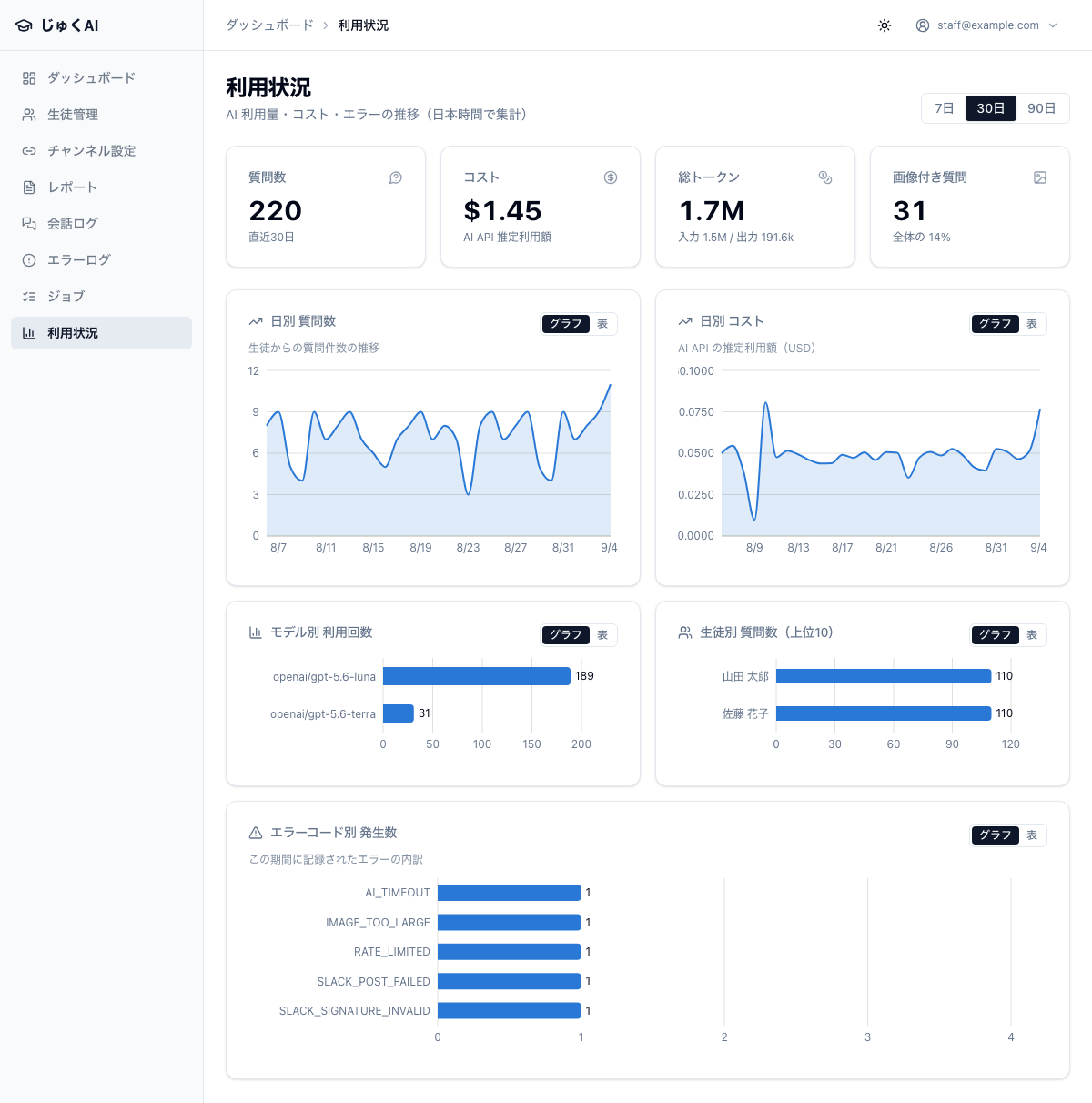The width and height of the screenshot is (1092, 1103).
Task: Click the warning triangle icon beside エラーコード別 発生数
Action: pyautogui.click(x=256, y=833)
